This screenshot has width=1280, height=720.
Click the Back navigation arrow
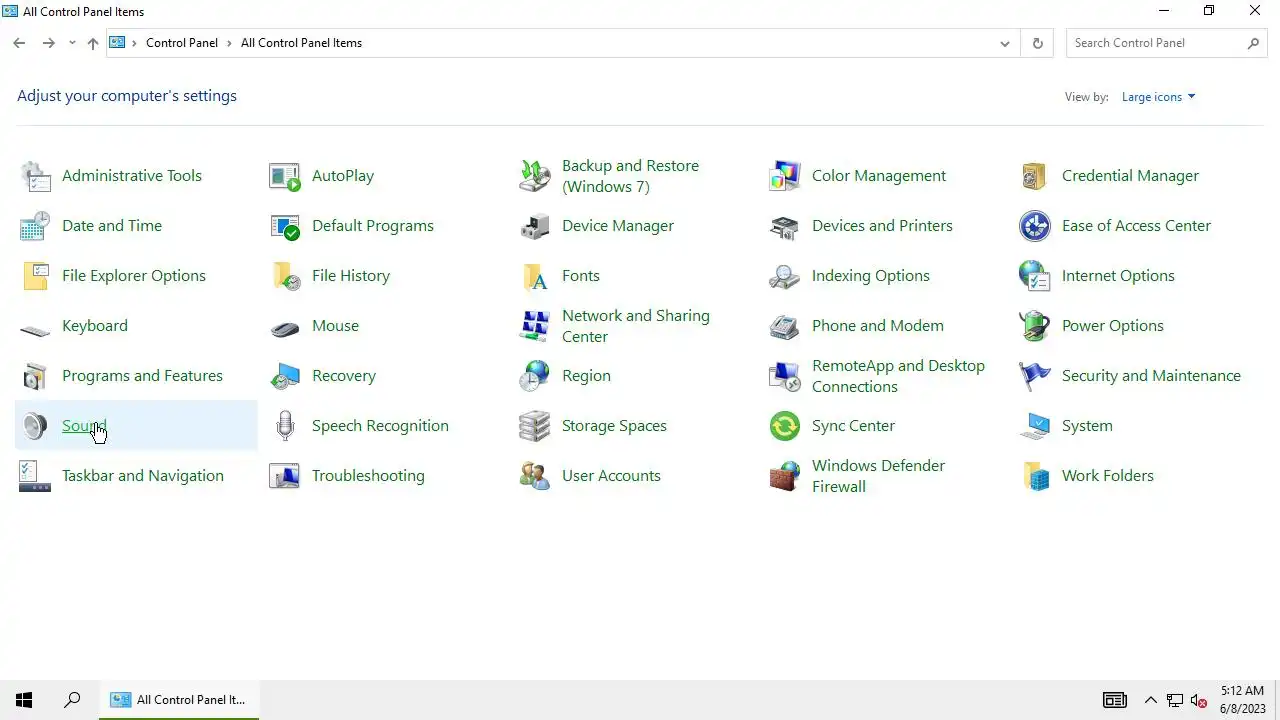click(x=19, y=43)
